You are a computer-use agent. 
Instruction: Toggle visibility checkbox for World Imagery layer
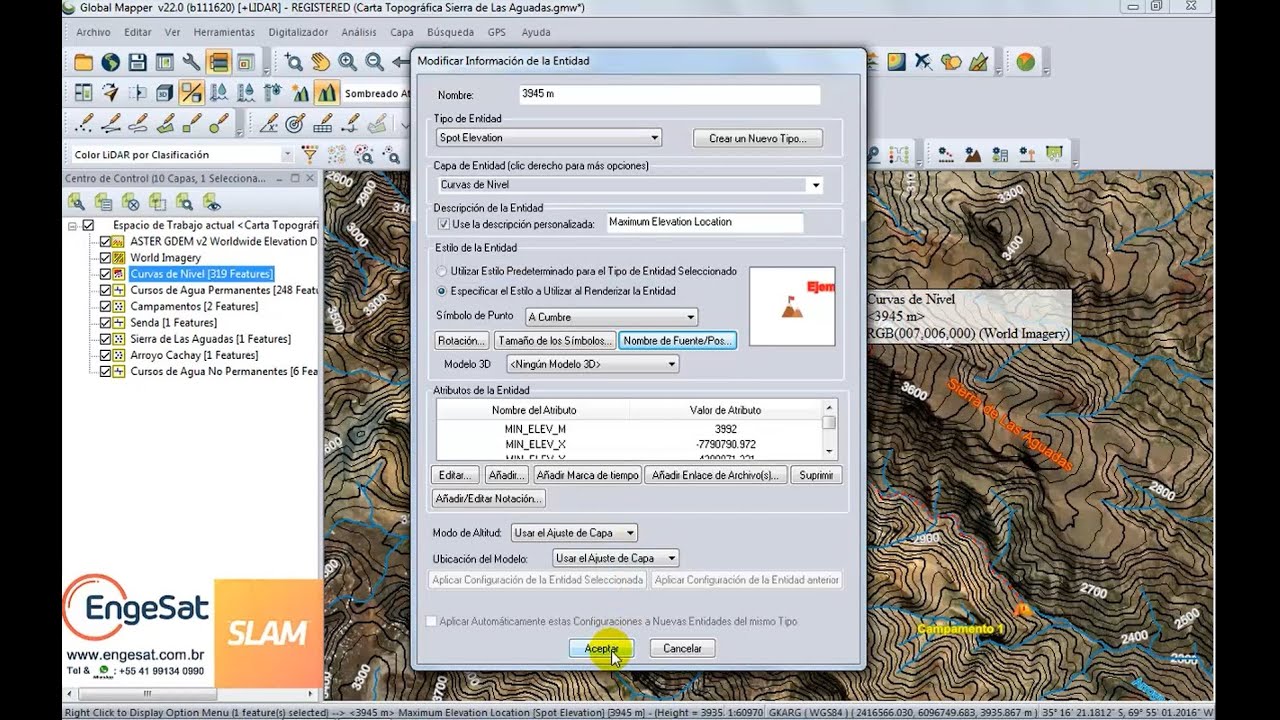(x=105, y=258)
